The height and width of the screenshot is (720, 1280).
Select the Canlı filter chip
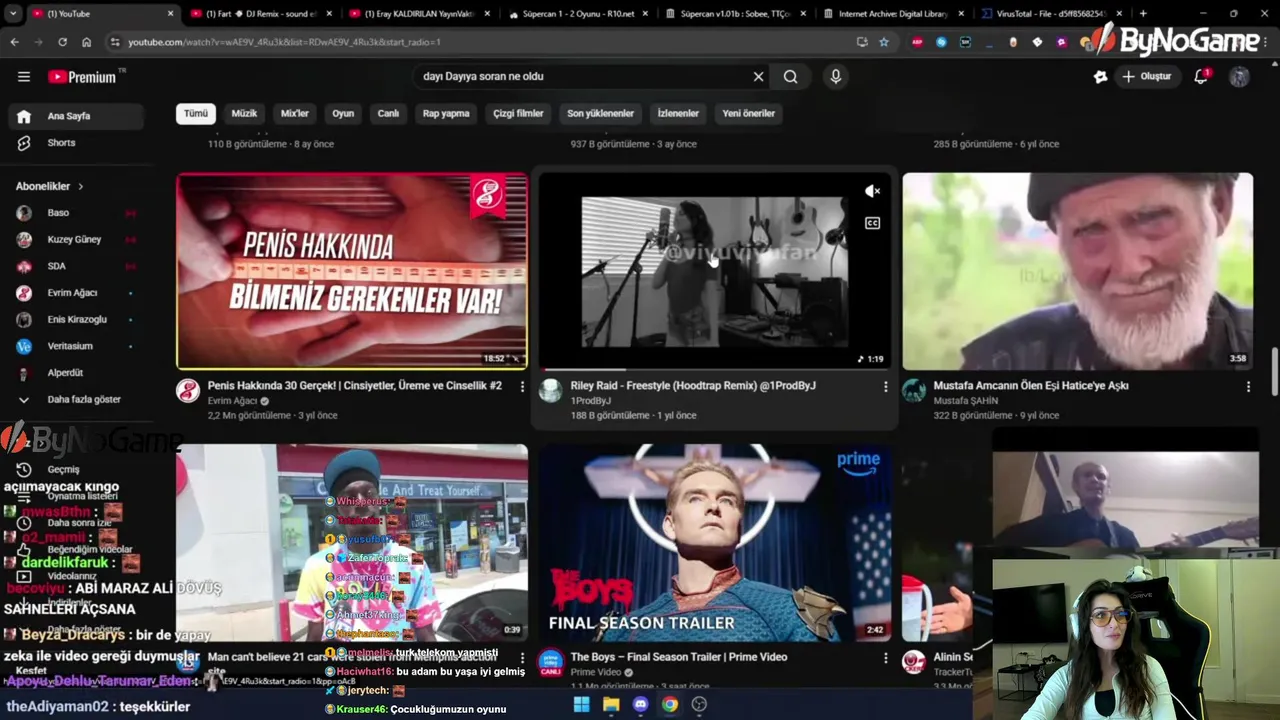pyautogui.click(x=388, y=113)
